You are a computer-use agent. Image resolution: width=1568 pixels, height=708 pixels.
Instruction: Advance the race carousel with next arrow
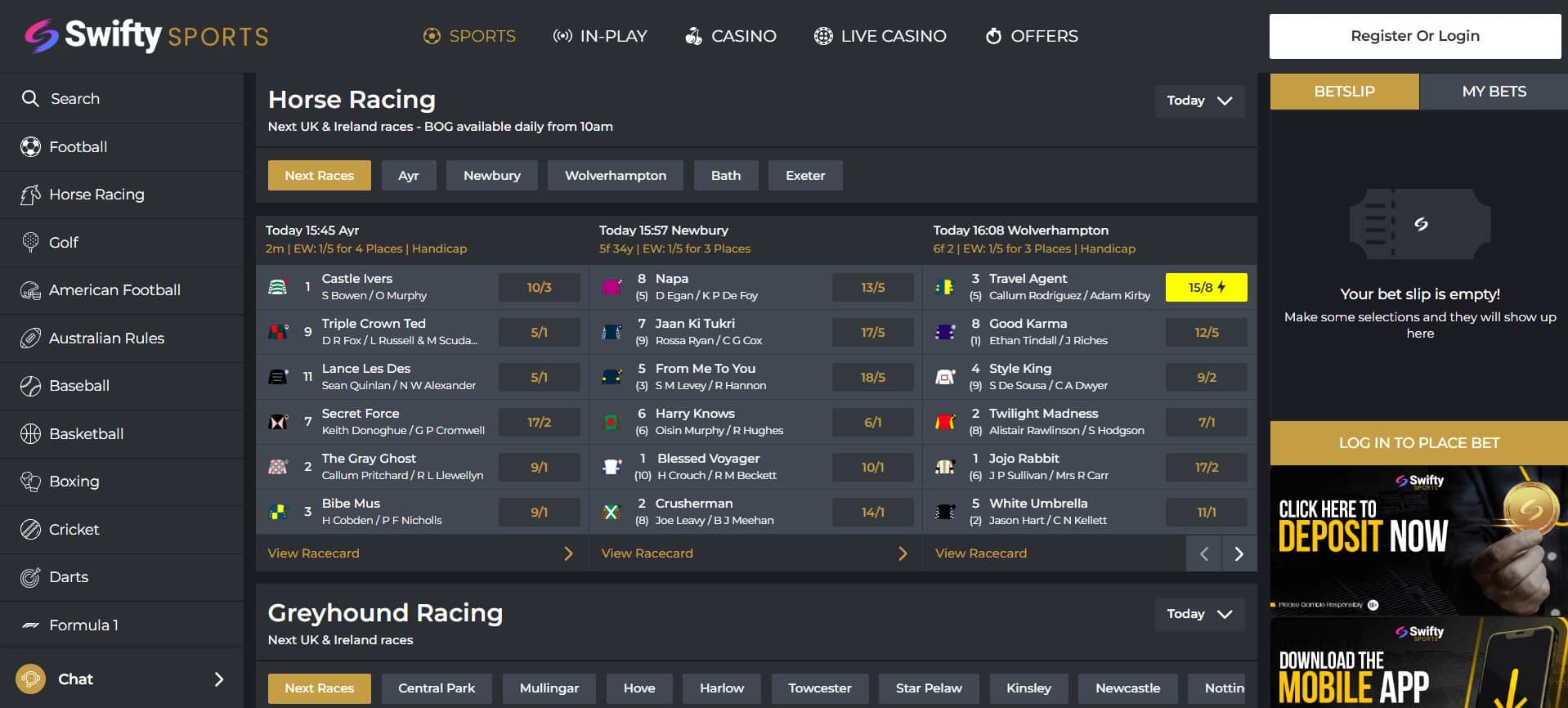point(1239,554)
